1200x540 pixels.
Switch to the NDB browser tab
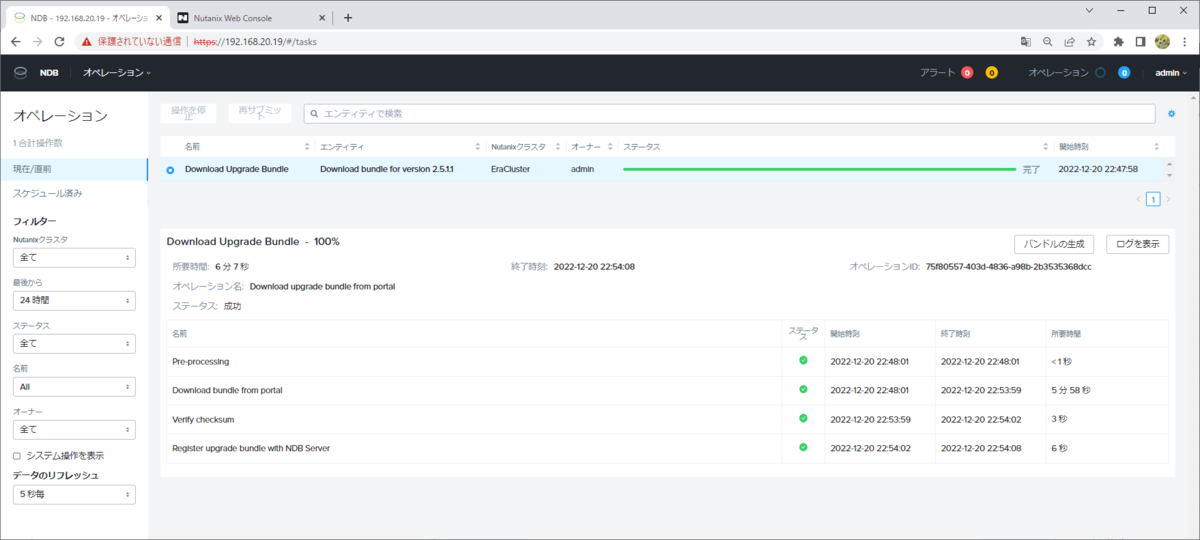[86, 18]
